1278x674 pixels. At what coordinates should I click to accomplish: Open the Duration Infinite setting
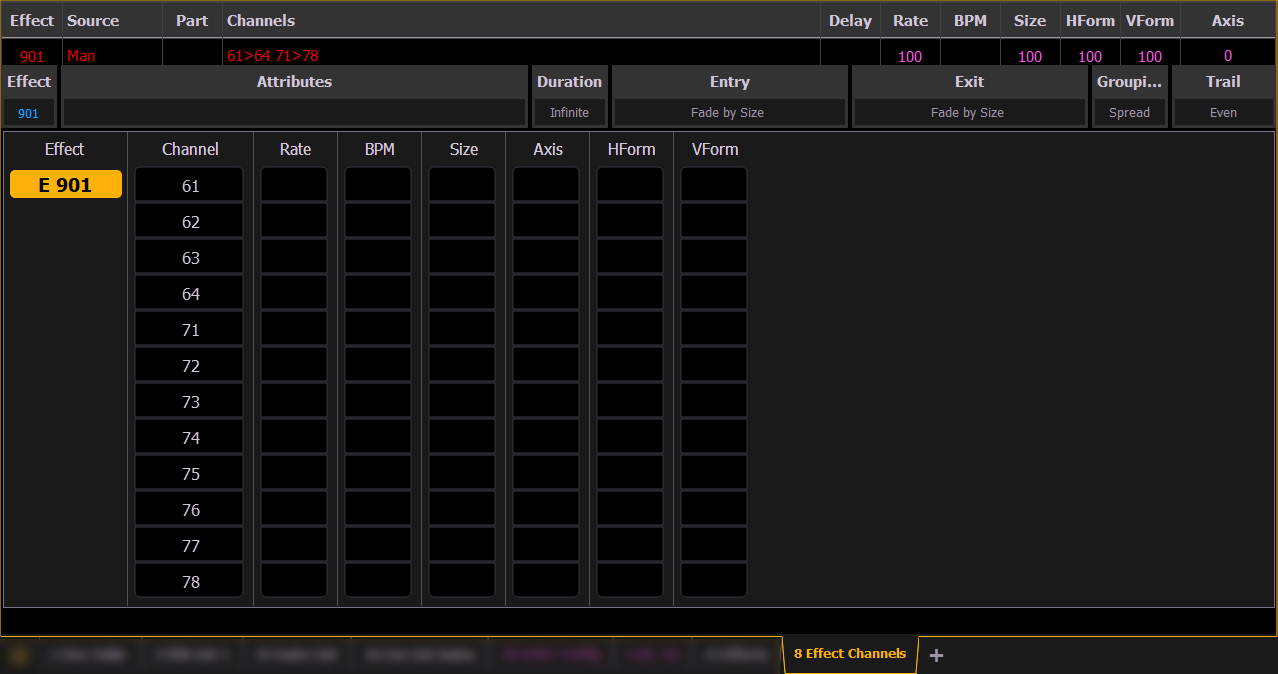point(569,113)
